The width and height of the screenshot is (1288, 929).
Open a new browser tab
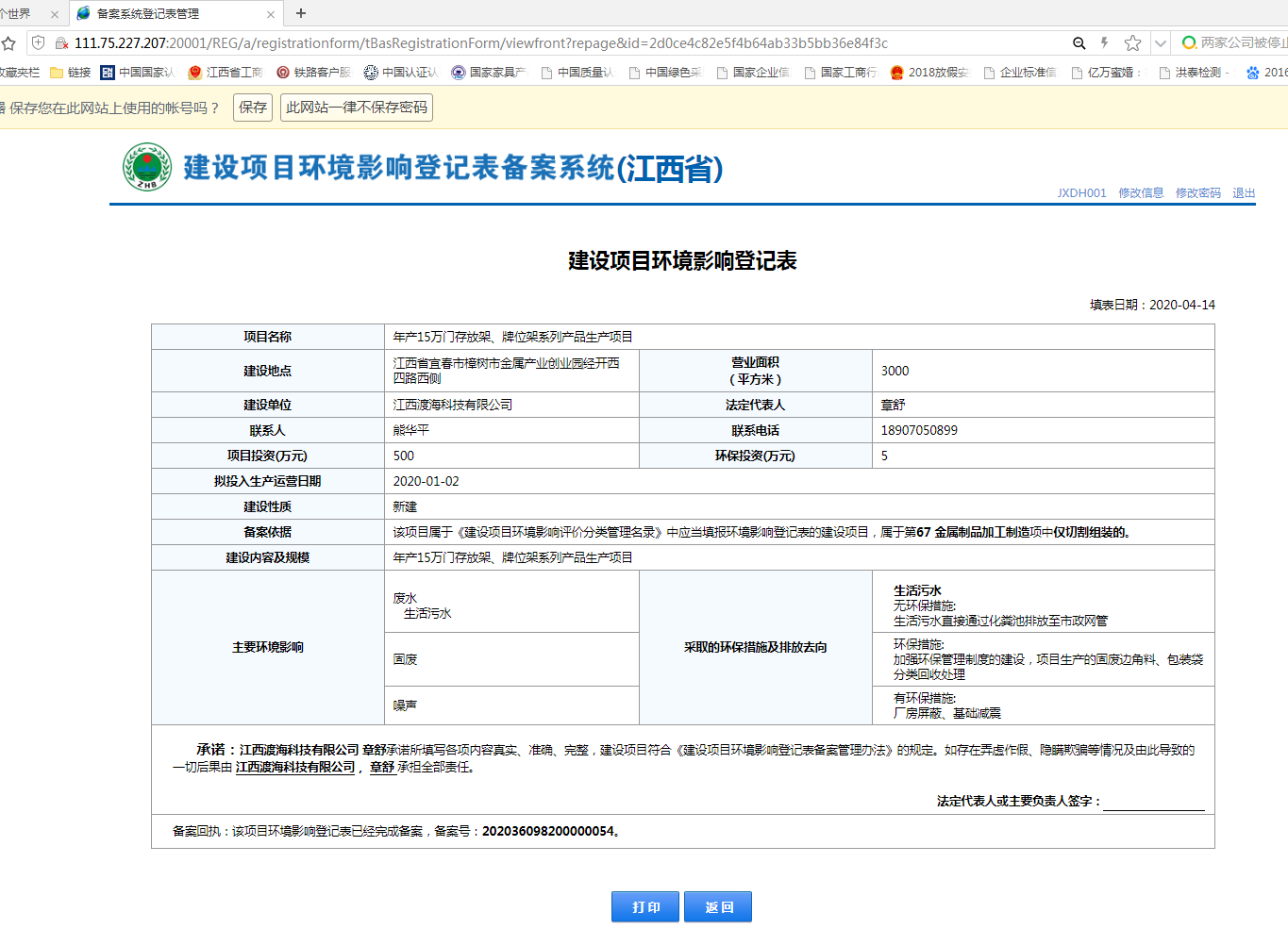[301, 13]
